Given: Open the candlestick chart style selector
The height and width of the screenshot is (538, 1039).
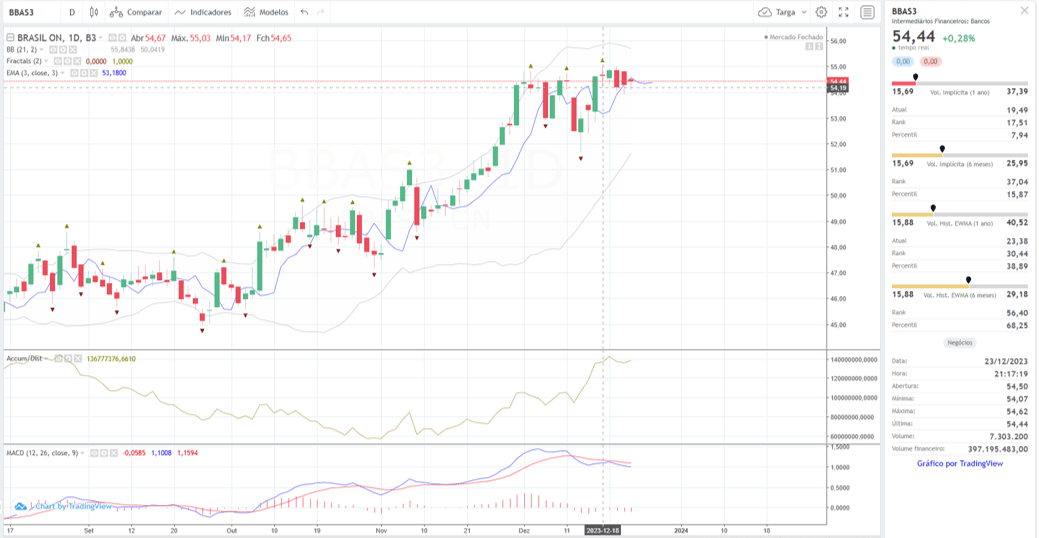Looking at the screenshot, I should 93,12.
